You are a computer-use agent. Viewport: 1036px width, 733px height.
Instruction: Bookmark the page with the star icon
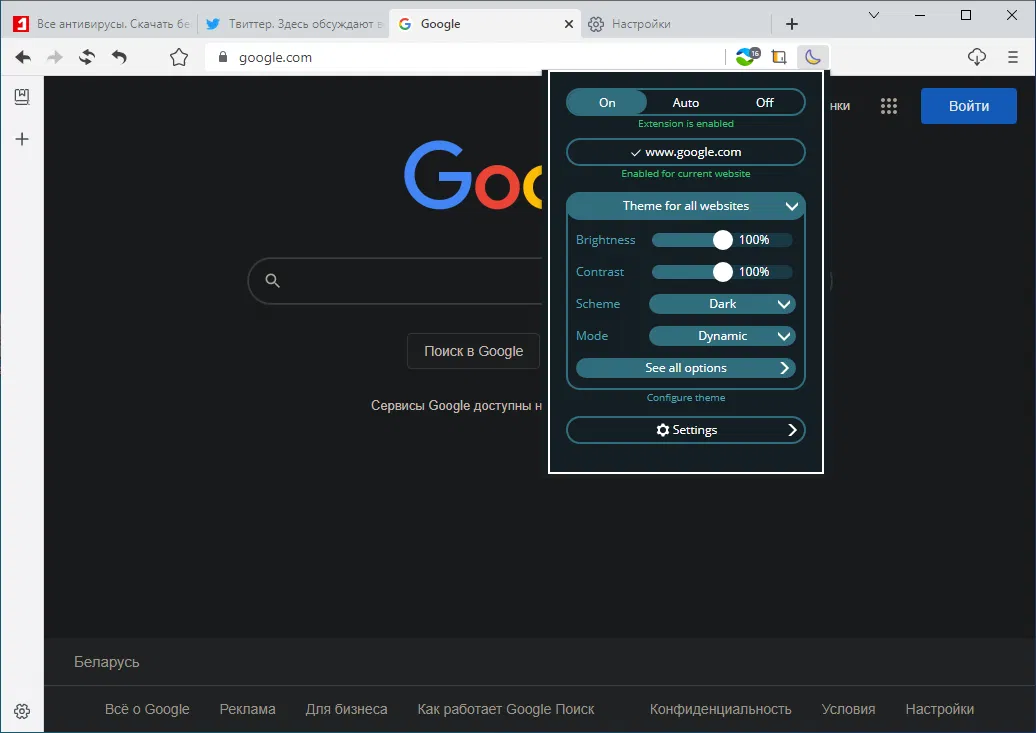point(178,58)
